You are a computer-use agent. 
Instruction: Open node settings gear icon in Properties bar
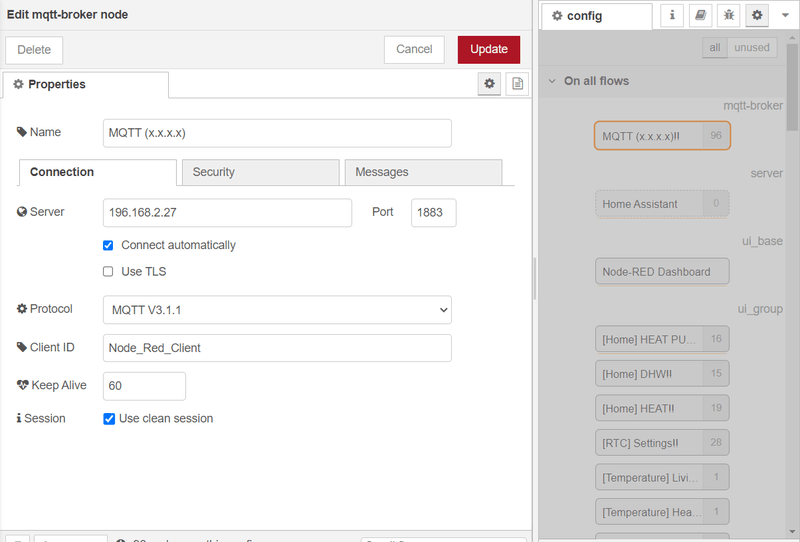(x=489, y=84)
